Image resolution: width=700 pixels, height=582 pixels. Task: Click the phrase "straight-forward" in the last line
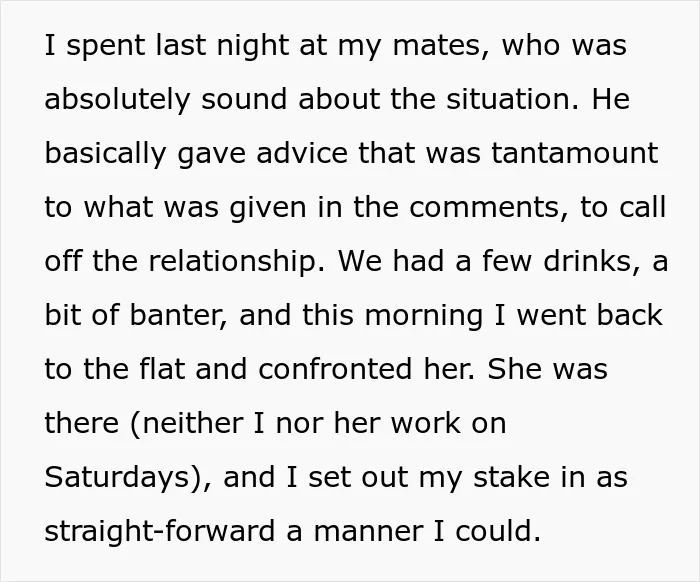coord(160,532)
